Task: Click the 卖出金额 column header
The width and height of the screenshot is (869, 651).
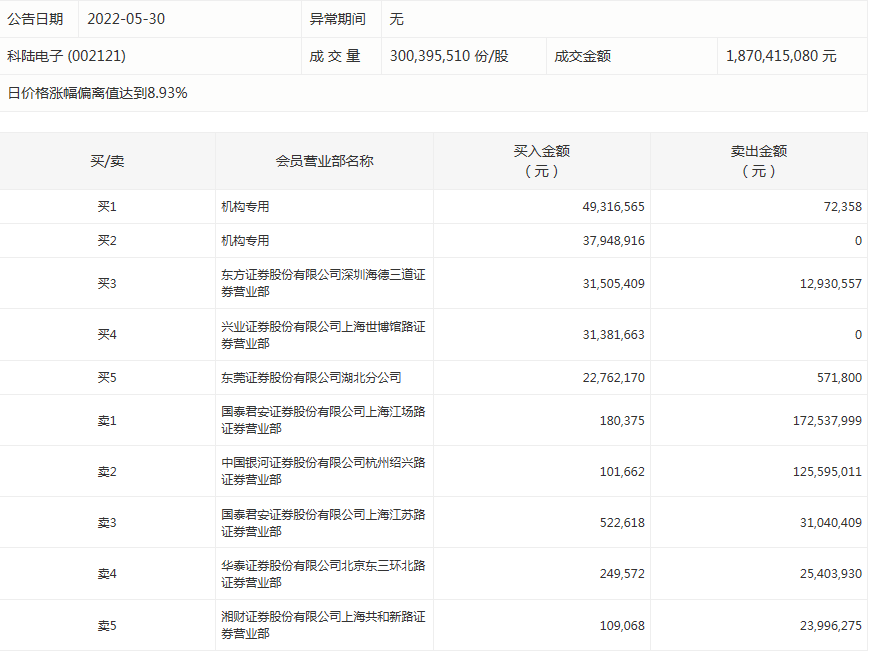Action: pyautogui.click(x=758, y=161)
